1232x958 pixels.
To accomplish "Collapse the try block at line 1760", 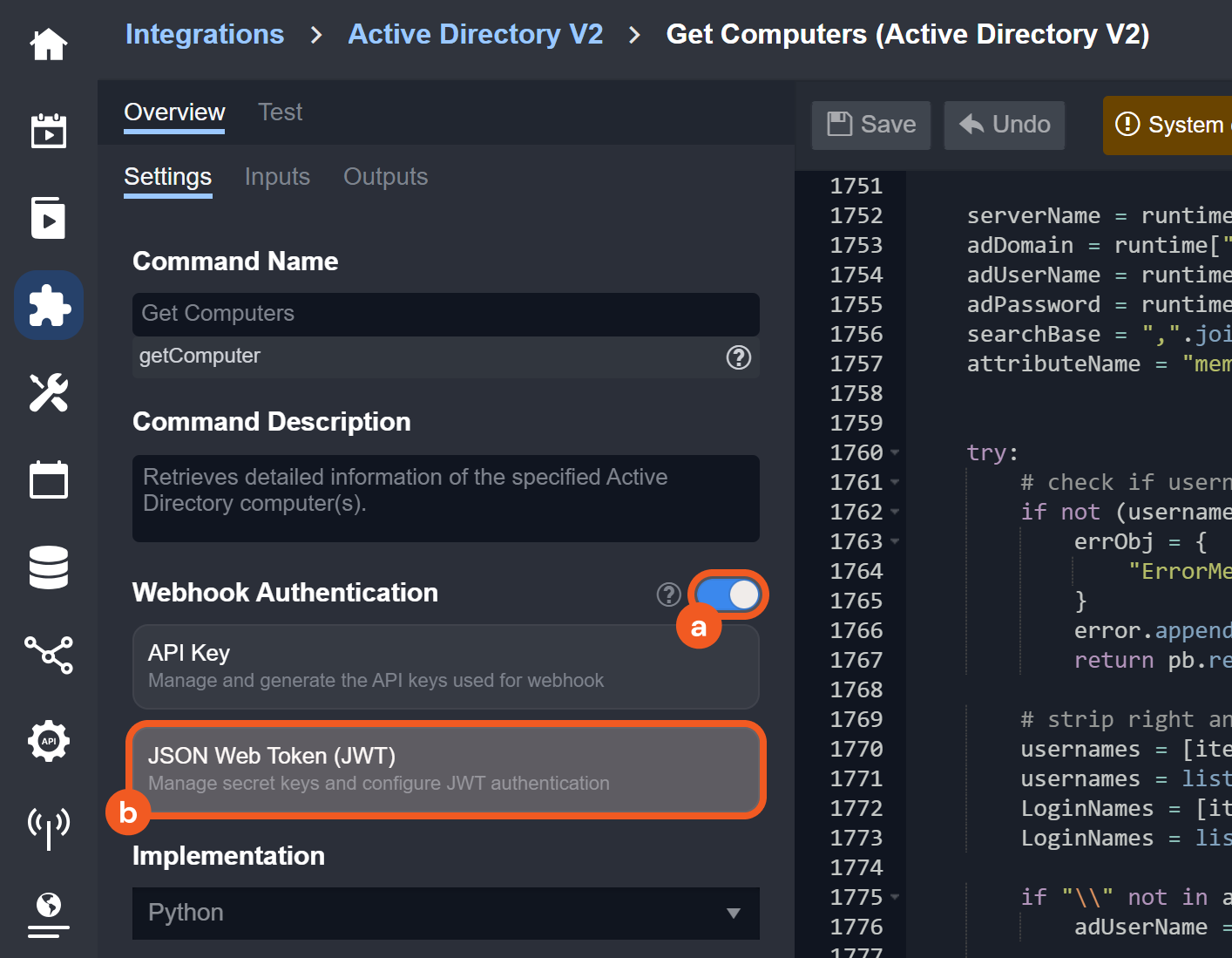I will 895,453.
